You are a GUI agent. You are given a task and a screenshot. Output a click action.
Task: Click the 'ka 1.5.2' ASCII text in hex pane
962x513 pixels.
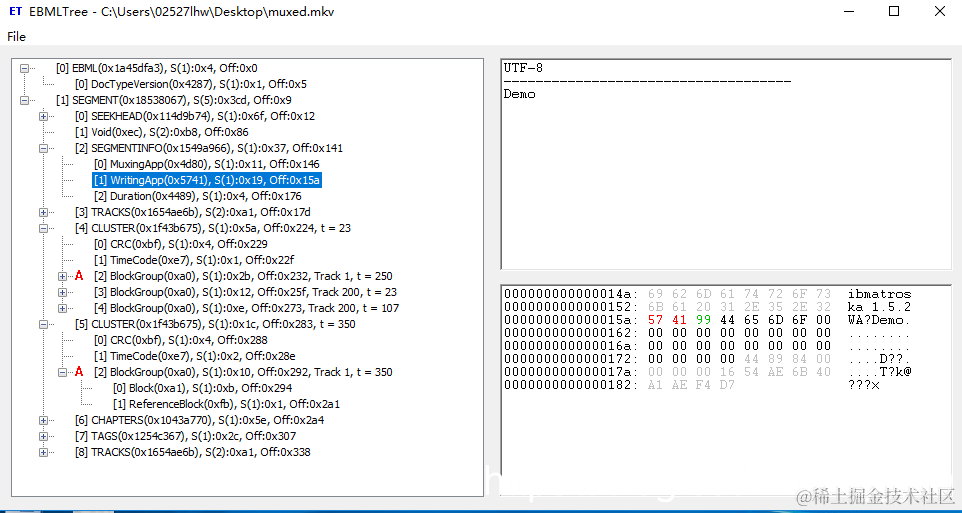point(879,307)
